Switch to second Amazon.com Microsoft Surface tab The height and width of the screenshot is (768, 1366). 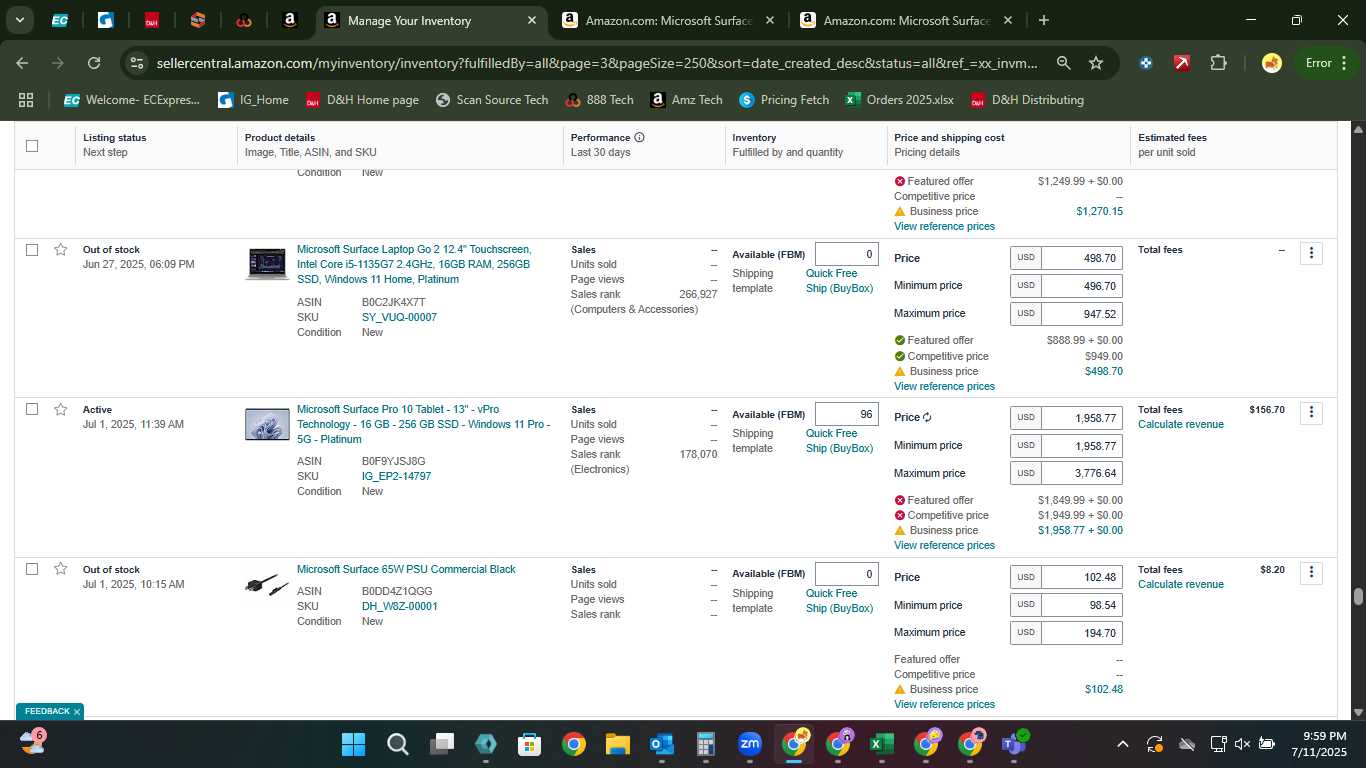coord(906,20)
